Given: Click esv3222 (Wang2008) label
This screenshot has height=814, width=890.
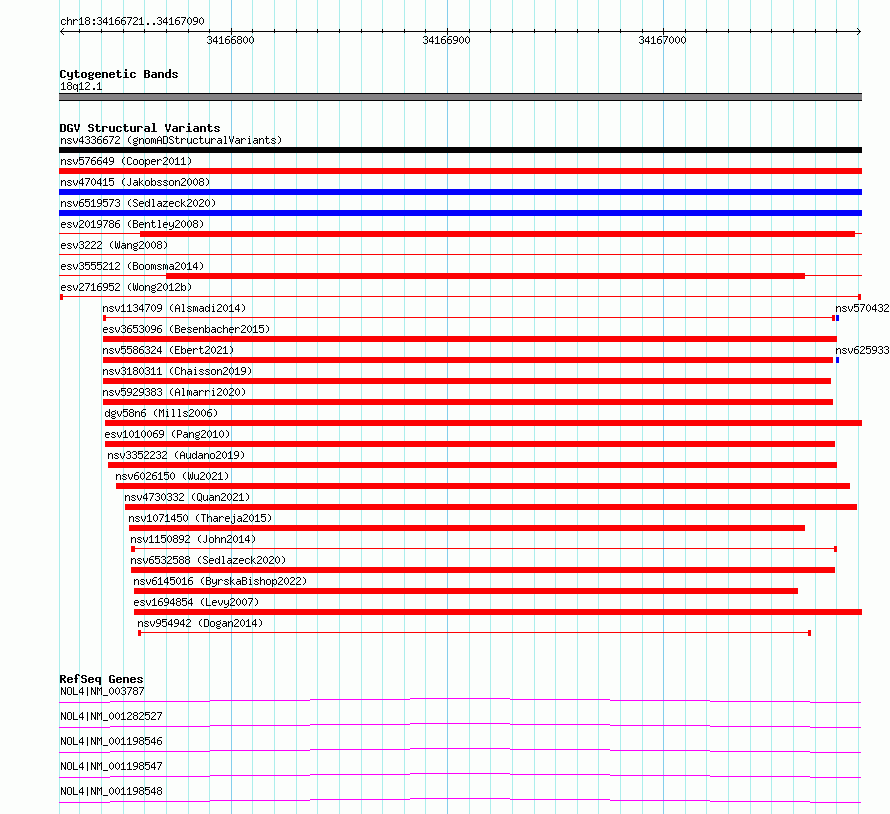Looking at the screenshot, I should tap(114, 245).
